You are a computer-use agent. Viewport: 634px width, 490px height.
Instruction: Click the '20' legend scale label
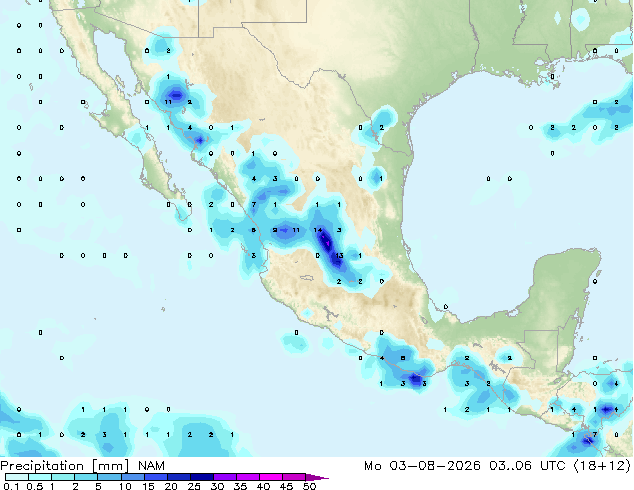point(171,486)
